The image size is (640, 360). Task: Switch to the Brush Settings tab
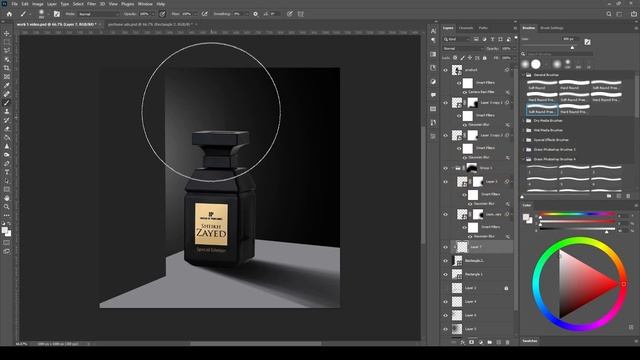pos(551,28)
